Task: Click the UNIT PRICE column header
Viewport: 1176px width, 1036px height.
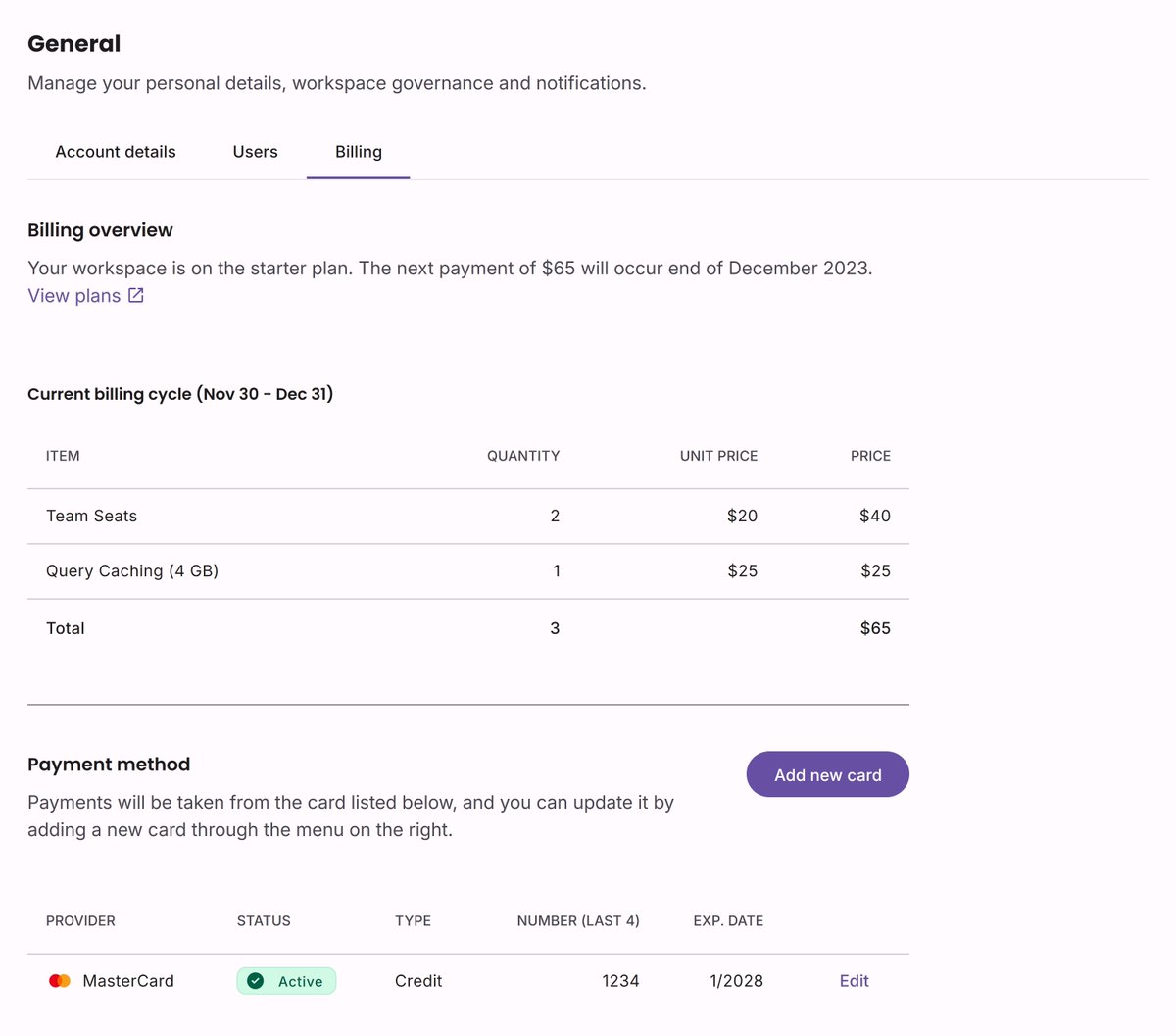Action: pos(718,456)
